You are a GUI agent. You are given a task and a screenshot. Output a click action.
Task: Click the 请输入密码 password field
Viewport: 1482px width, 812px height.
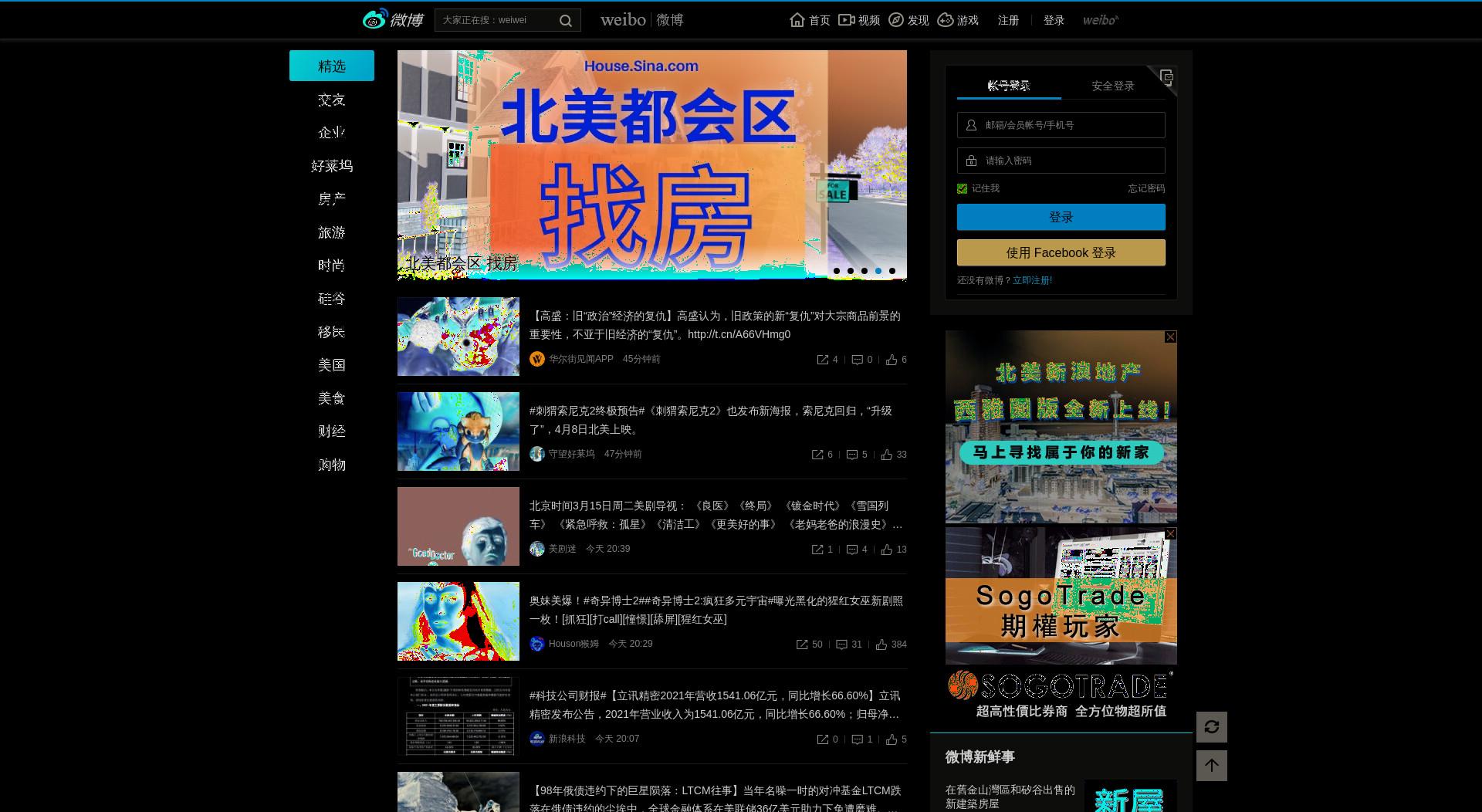[1061, 161]
